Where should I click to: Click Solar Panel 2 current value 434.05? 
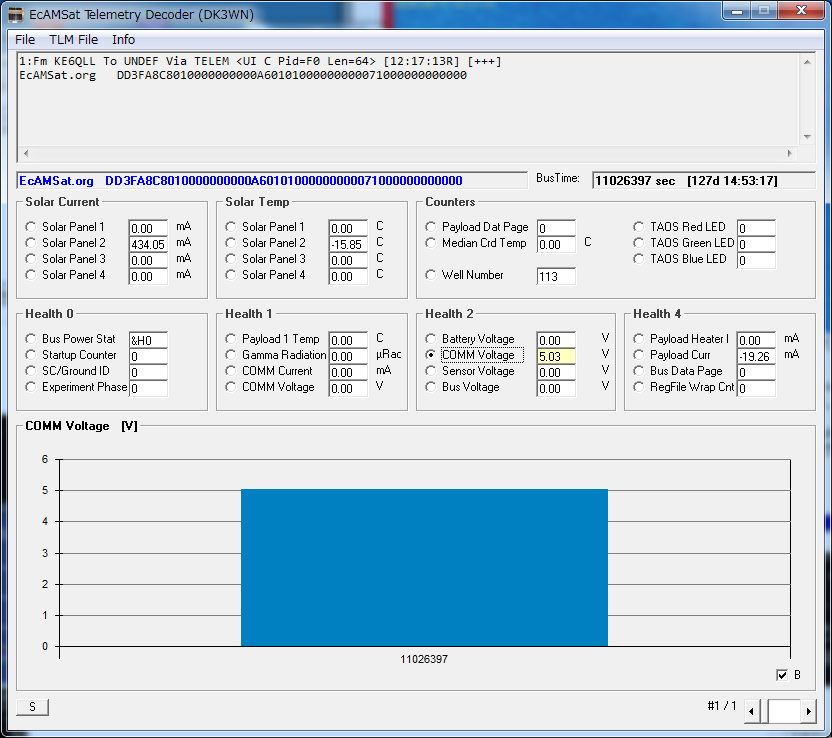(148, 244)
